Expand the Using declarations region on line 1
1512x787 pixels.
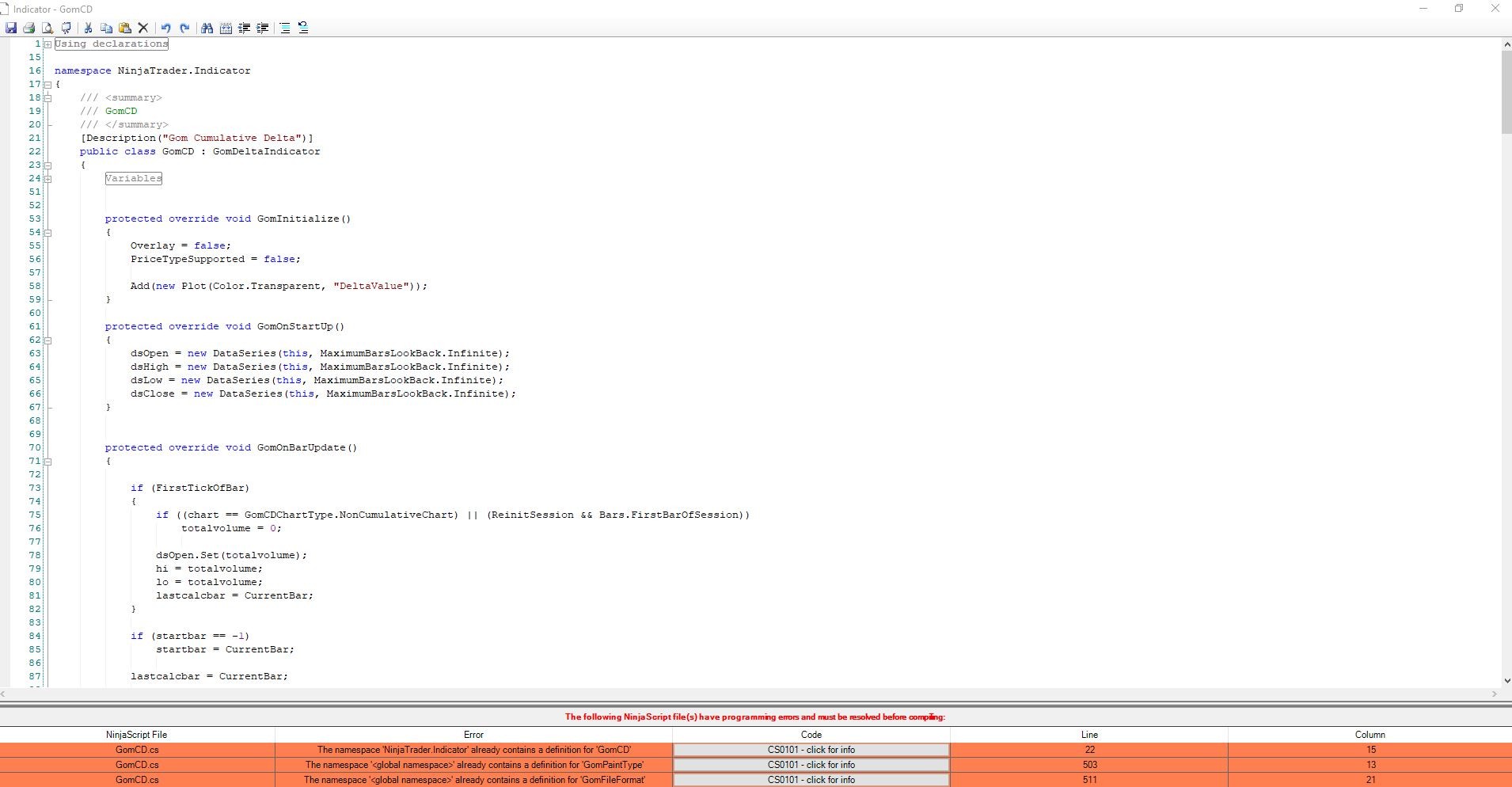coord(48,44)
